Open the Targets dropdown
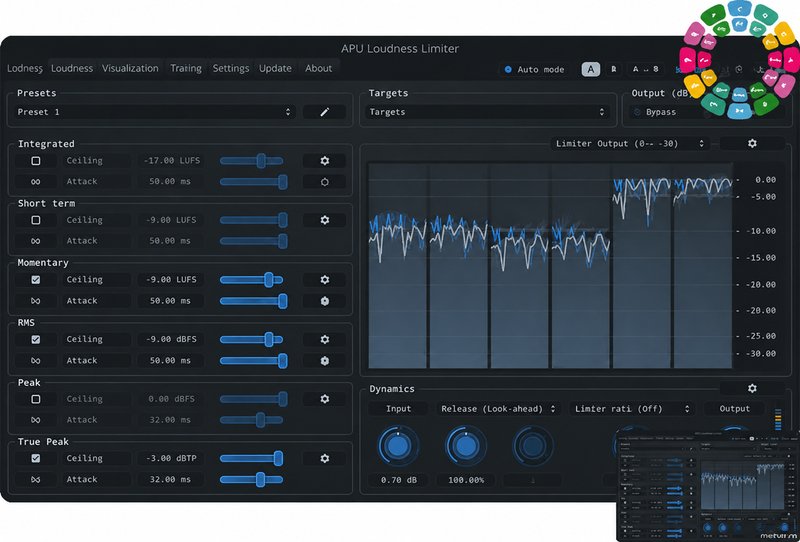The height and width of the screenshot is (542, 800). coord(488,112)
